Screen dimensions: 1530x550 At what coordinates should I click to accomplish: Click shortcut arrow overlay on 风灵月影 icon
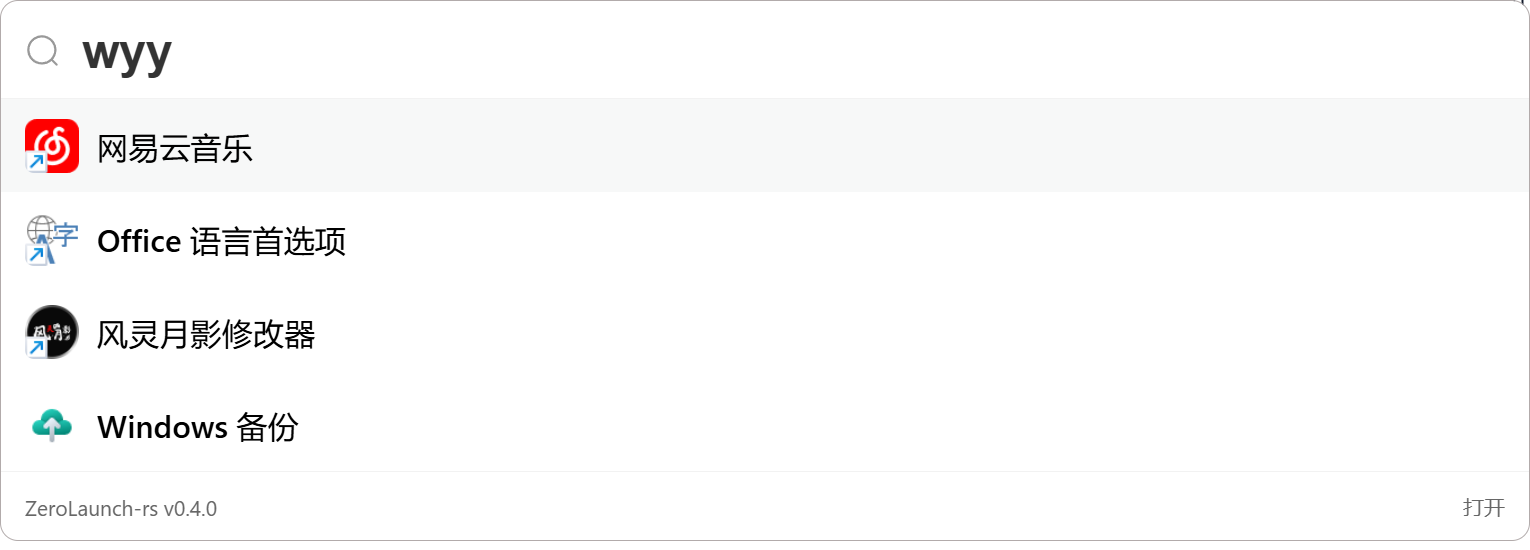[x=36, y=348]
